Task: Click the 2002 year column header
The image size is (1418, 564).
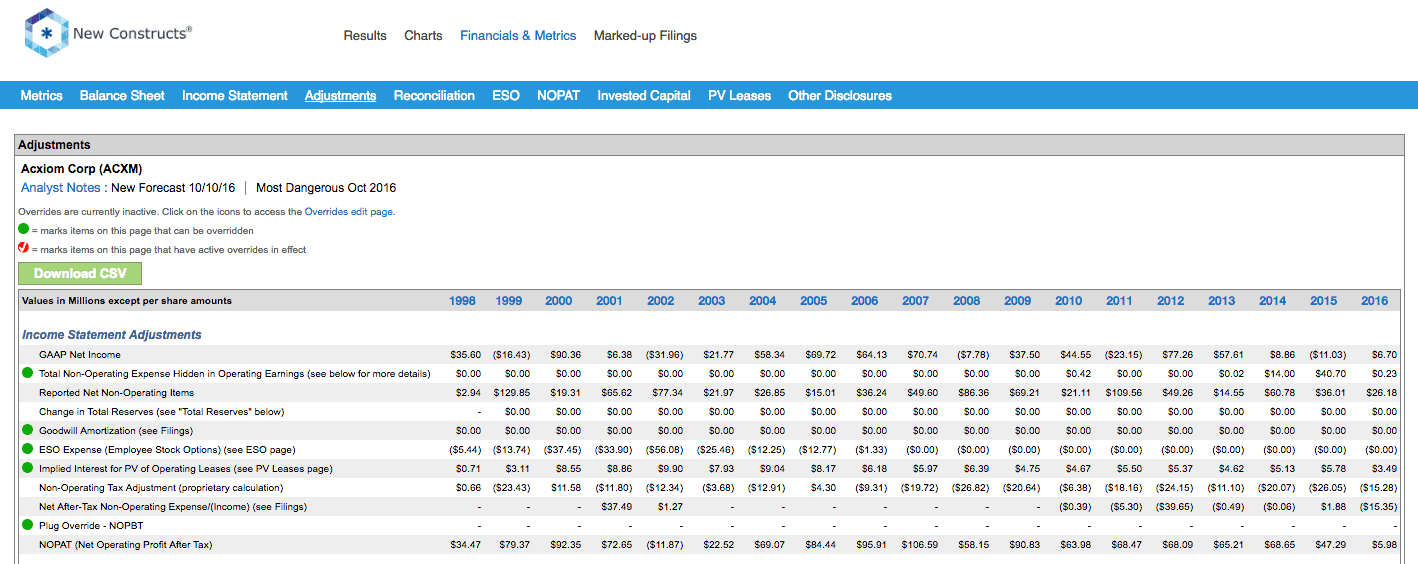Action: pos(660,301)
